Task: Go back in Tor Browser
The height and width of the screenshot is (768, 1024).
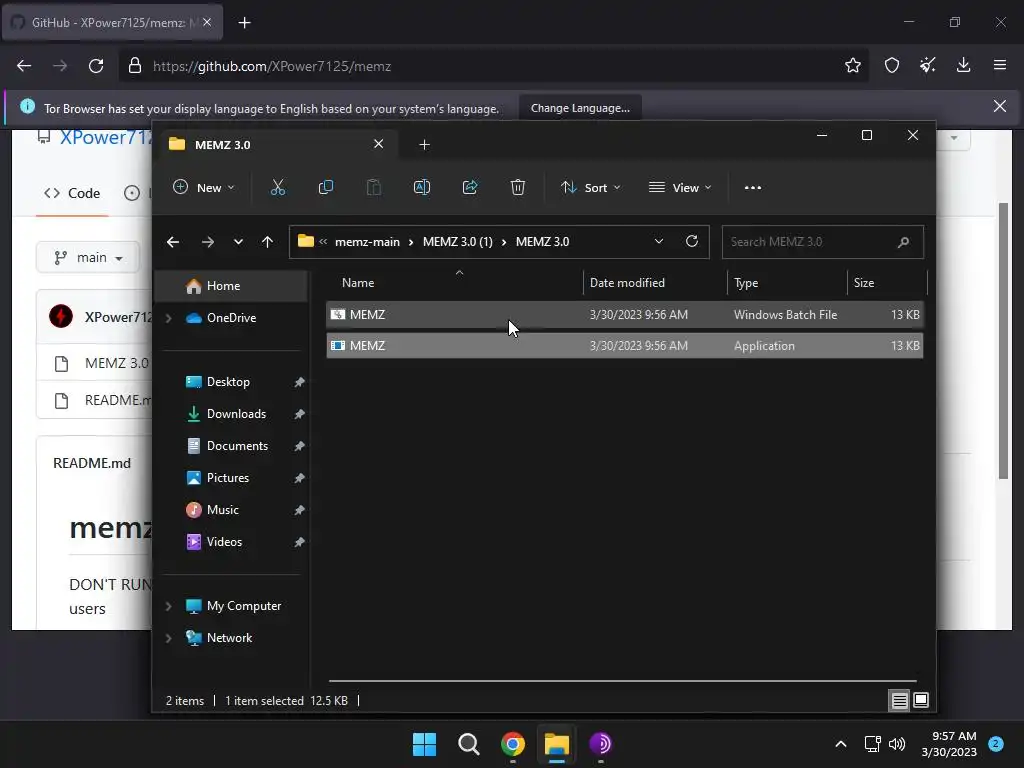Action: click(x=24, y=66)
